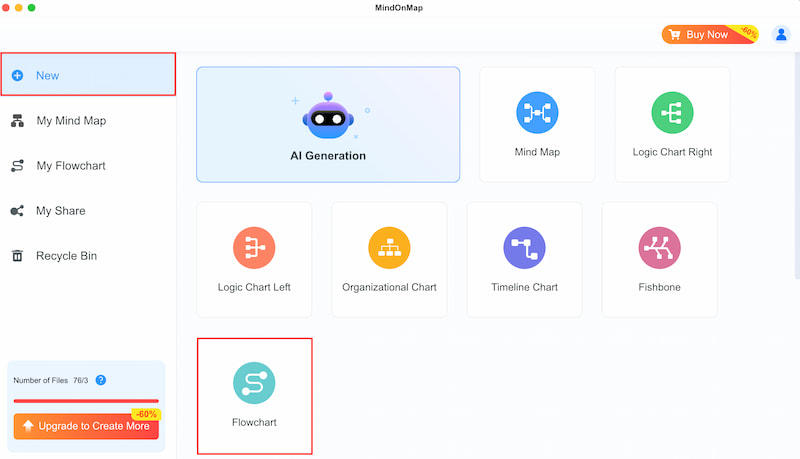800x459 pixels.
Task: Click the -60% badge on Upgrade button
Action: (146, 414)
